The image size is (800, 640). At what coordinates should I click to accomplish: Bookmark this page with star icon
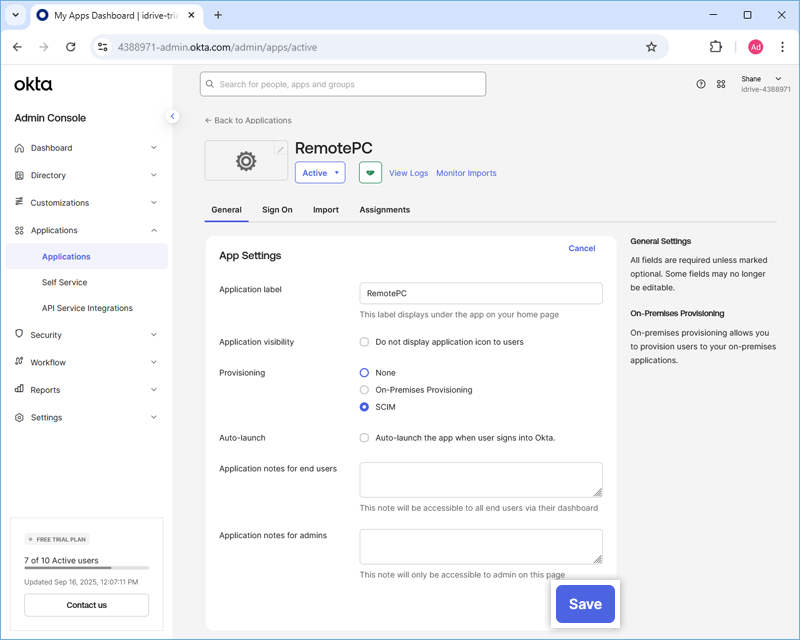(651, 46)
